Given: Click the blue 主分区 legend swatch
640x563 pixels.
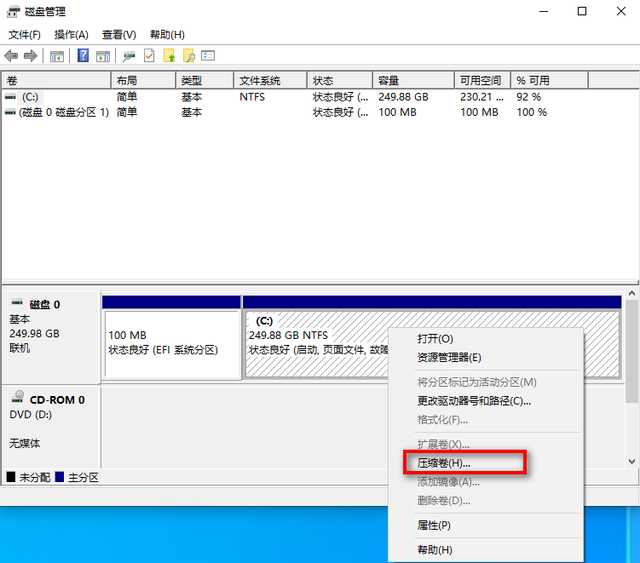Looking at the screenshot, I should [60, 477].
